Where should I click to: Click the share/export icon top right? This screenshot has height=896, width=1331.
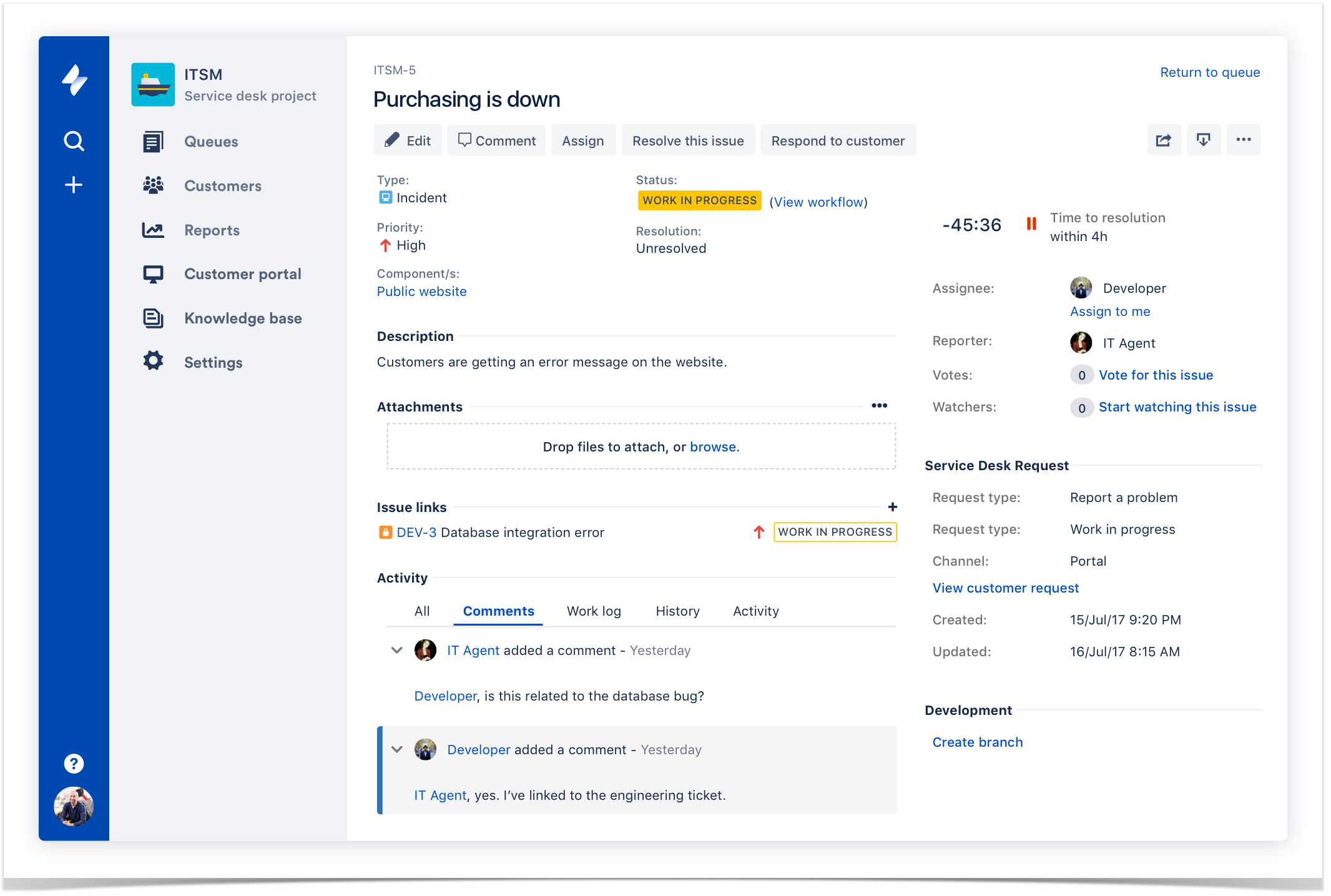[1163, 140]
